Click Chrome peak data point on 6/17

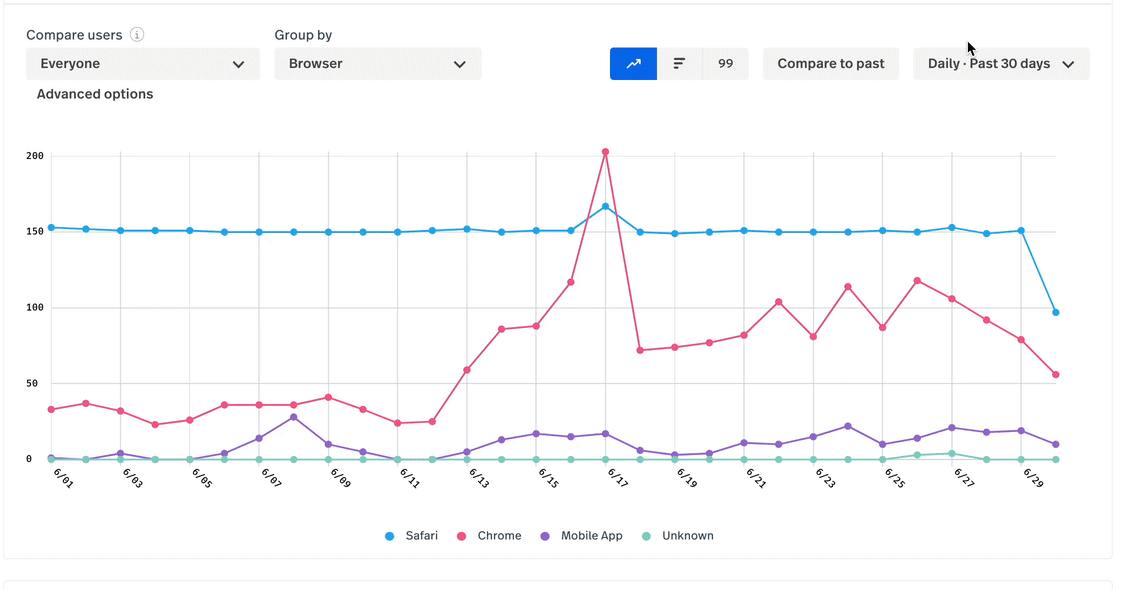pyautogui.click(x=605, y=152)
